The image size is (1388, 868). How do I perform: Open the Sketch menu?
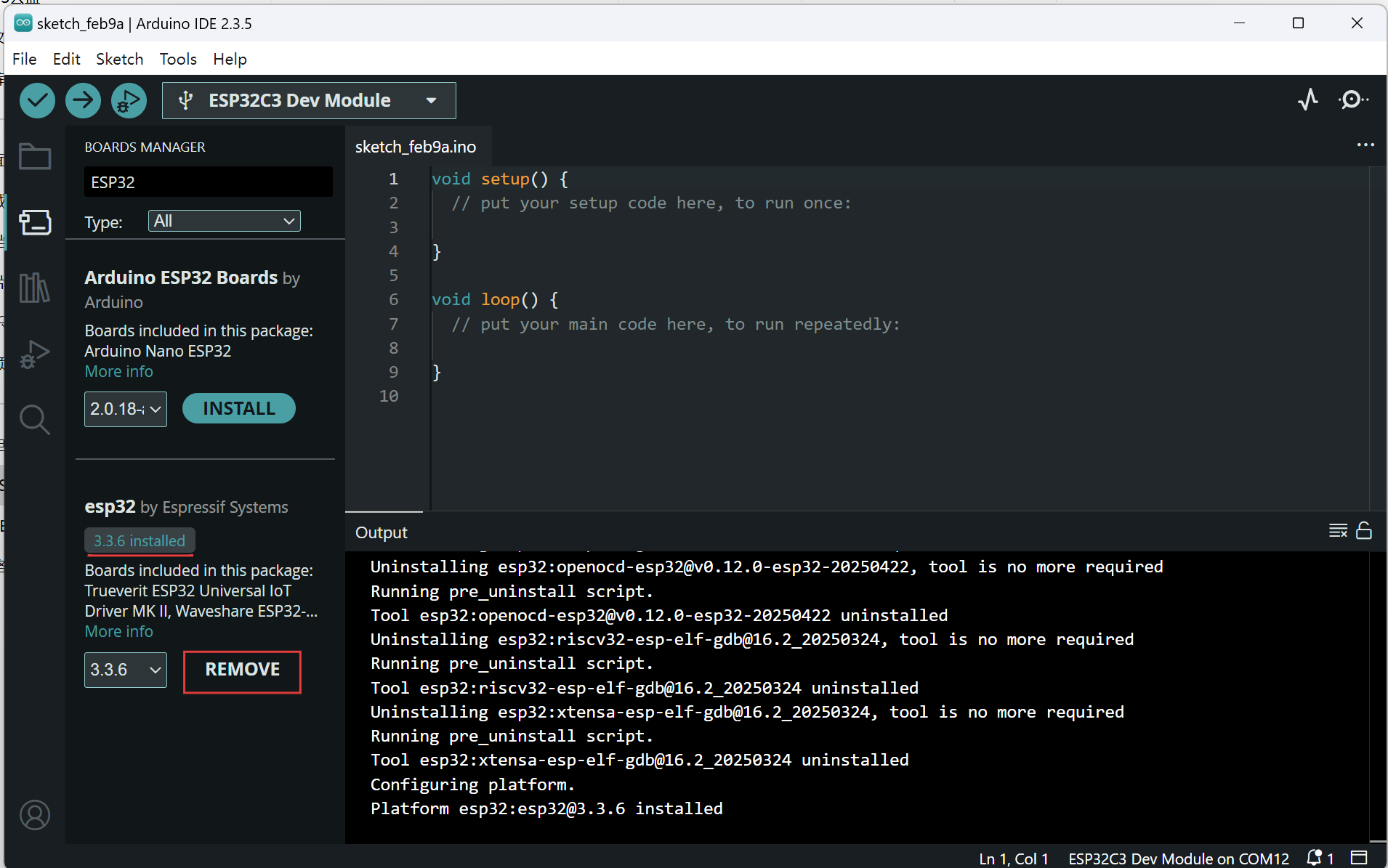119,59
